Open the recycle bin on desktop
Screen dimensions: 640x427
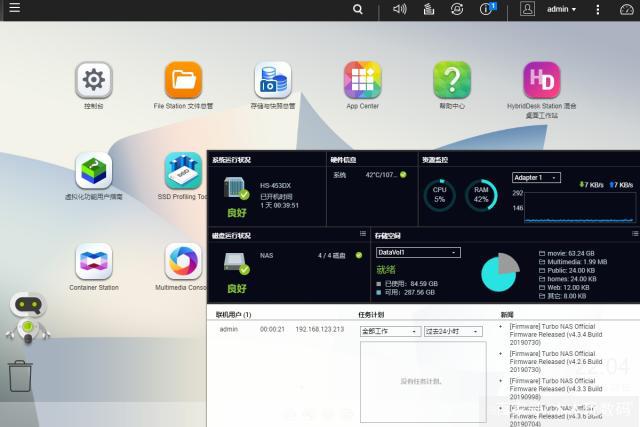point(20,376)
